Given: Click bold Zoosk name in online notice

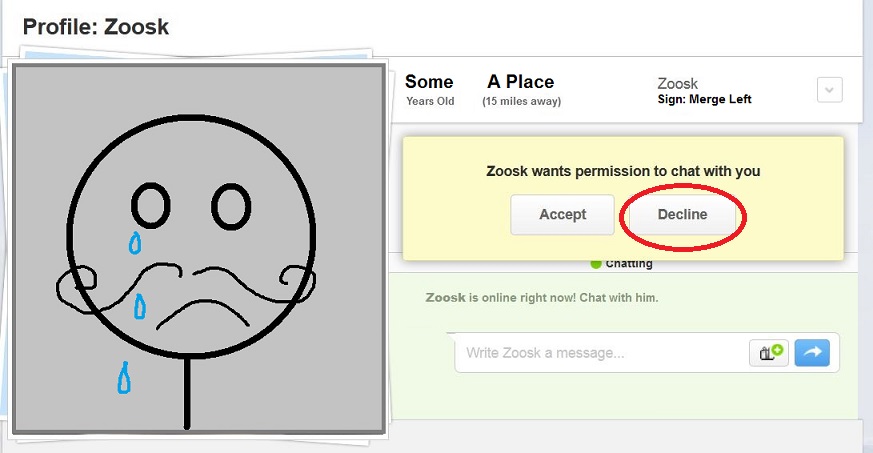Looking at the screenshot, I should (x=445, y=298).
